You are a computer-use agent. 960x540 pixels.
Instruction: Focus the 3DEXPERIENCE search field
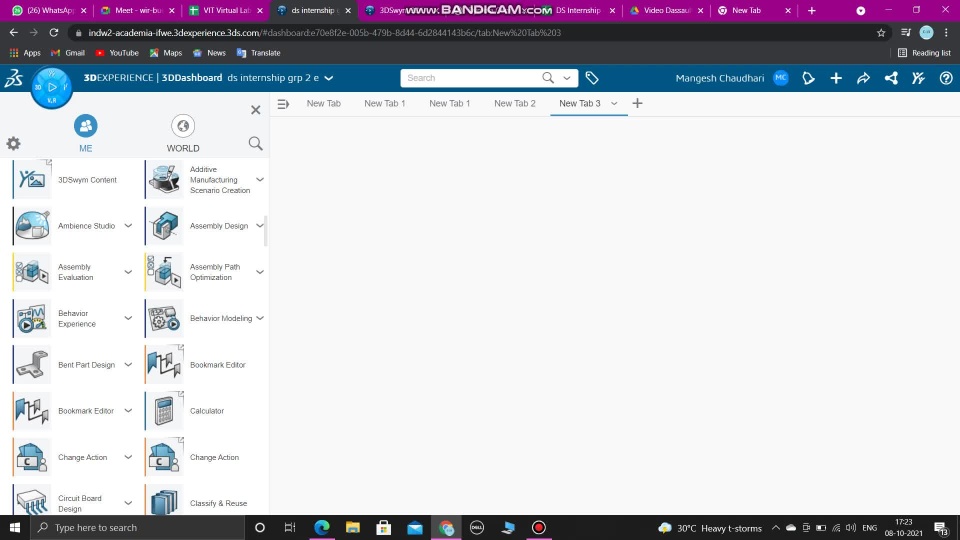click(470, 78)
